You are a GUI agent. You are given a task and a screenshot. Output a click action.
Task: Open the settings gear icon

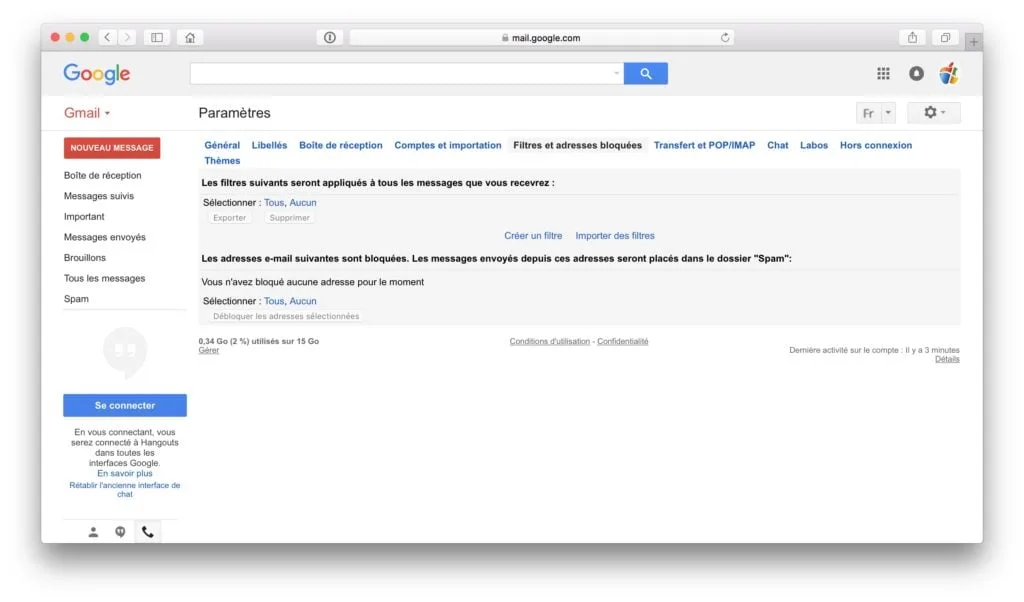pyautogui.click(x=928, y=112)
